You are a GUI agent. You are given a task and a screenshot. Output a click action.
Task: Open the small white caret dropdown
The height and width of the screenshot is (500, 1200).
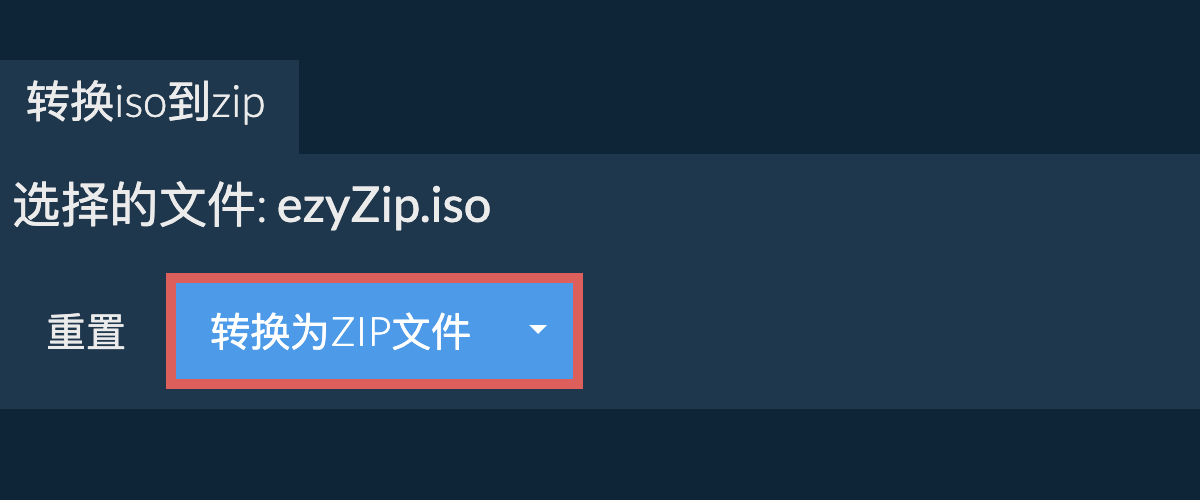click(538, 330)
